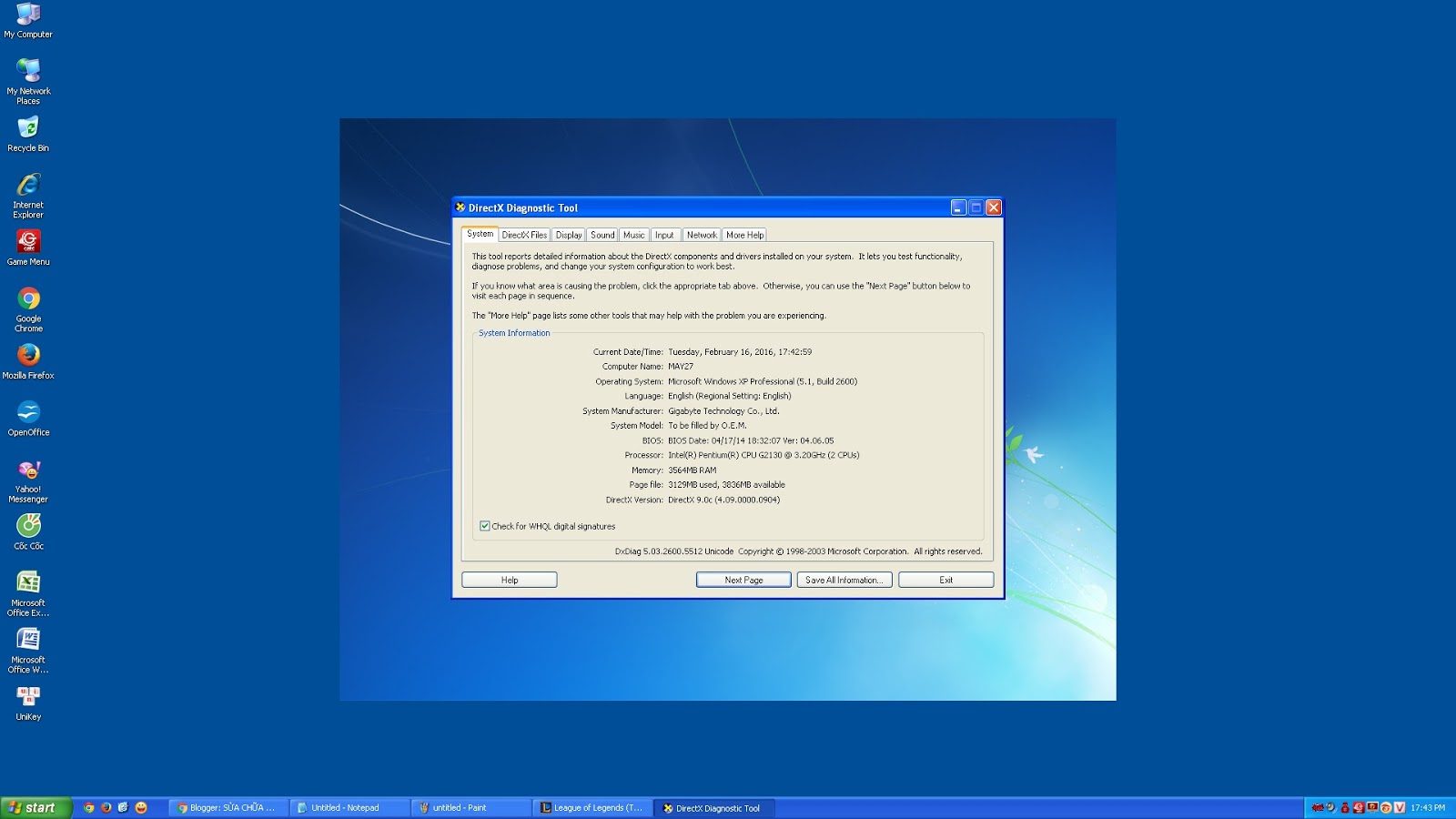Minimize the DirectX Diagnostic Tool window
The width and height of the screenshot is (1456, 819).
click(958, 207)
